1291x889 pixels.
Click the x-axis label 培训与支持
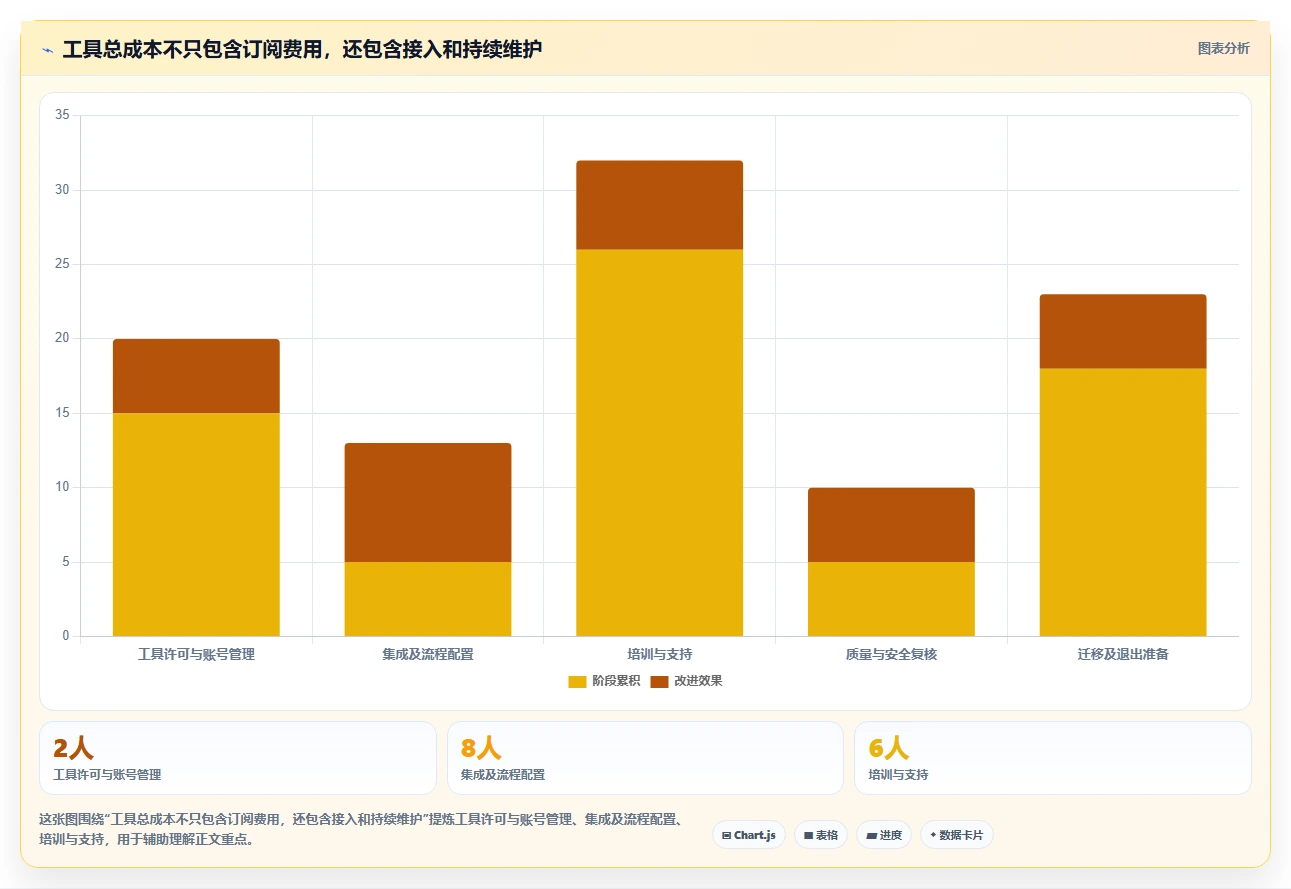[x=660, y=654]
